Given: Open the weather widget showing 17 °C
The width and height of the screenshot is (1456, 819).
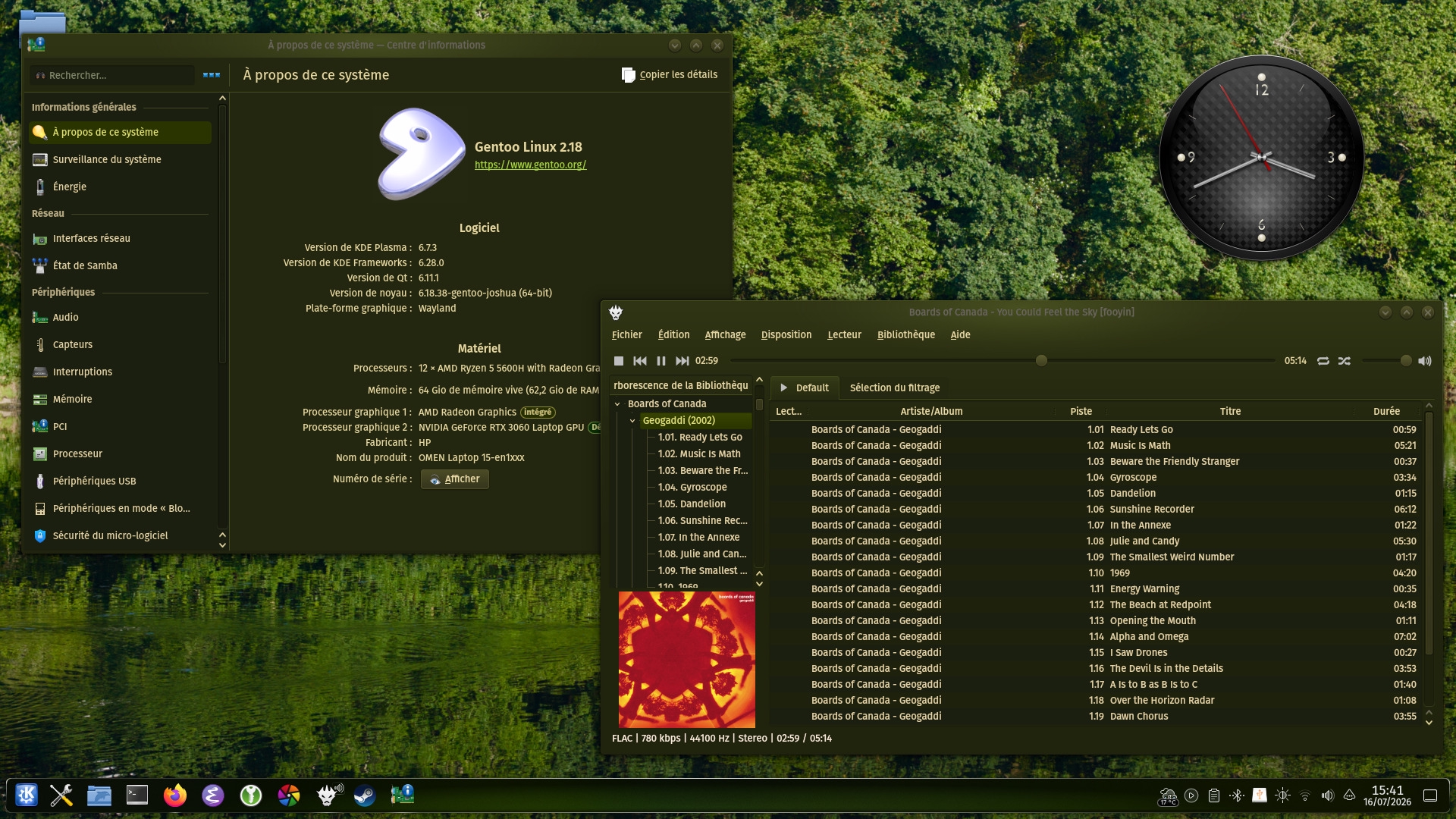Looking at the screenshot, I should click(1168, 796).
